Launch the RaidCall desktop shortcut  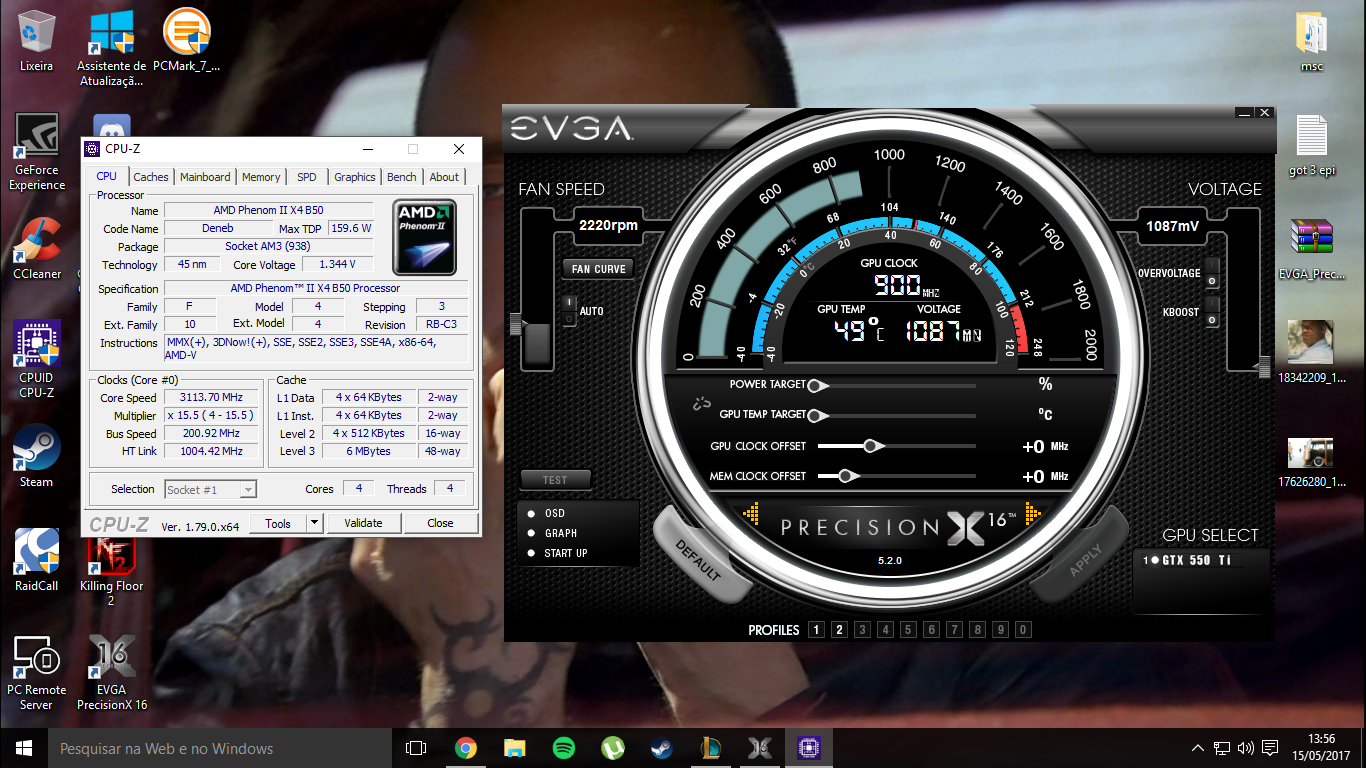(x=37, y=561)
